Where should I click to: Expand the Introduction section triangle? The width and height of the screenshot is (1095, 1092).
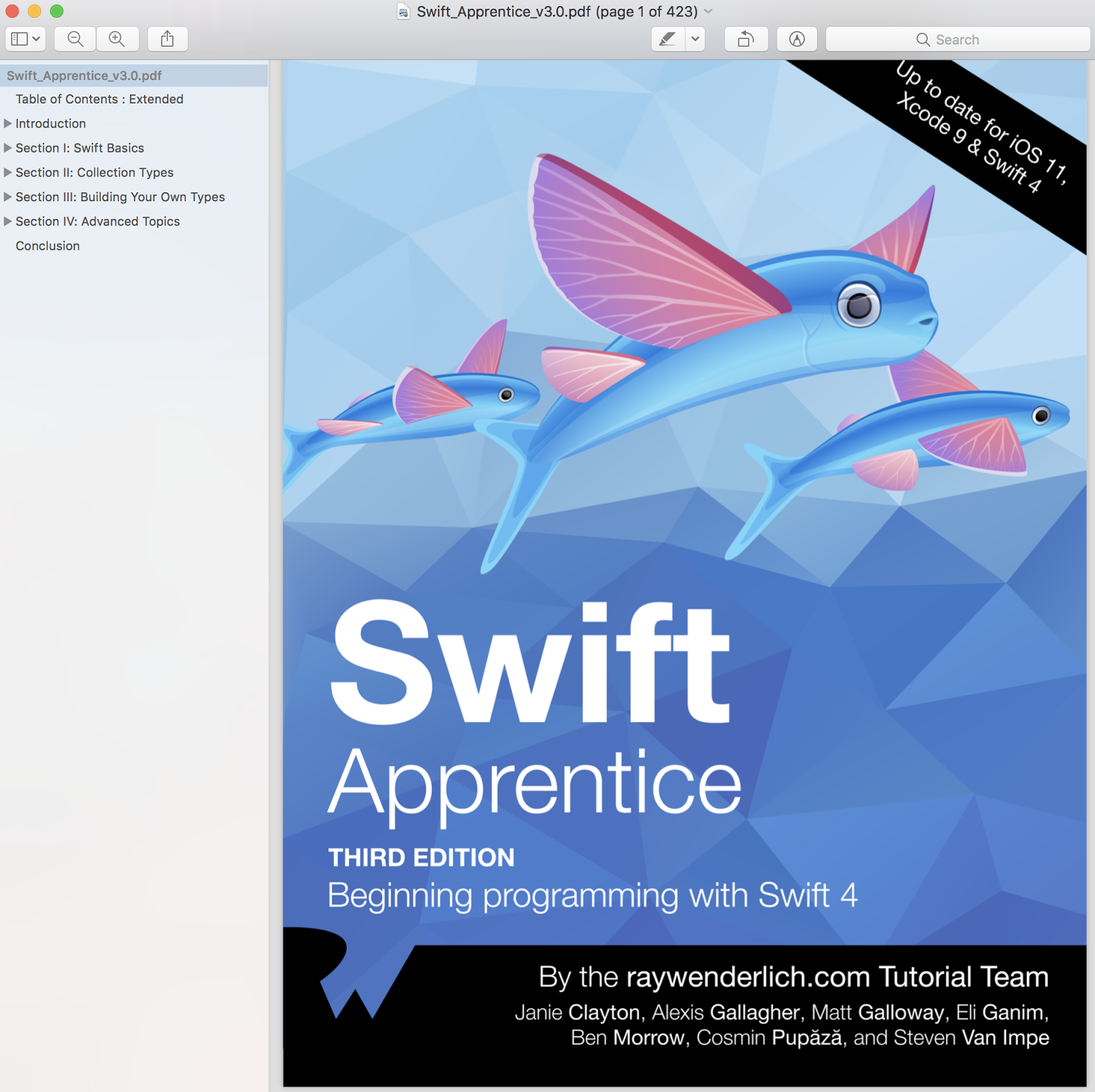pyautogui.click(x=8, y=123)
